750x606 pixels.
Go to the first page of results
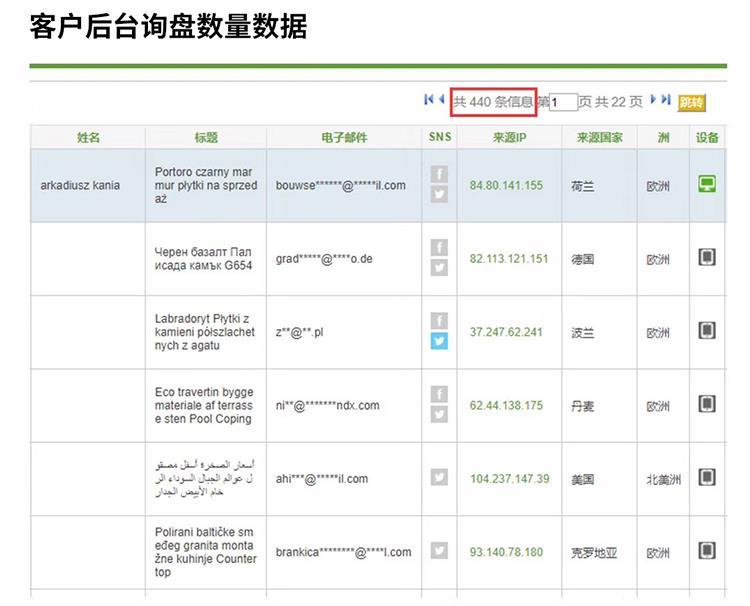pos(429,100)
